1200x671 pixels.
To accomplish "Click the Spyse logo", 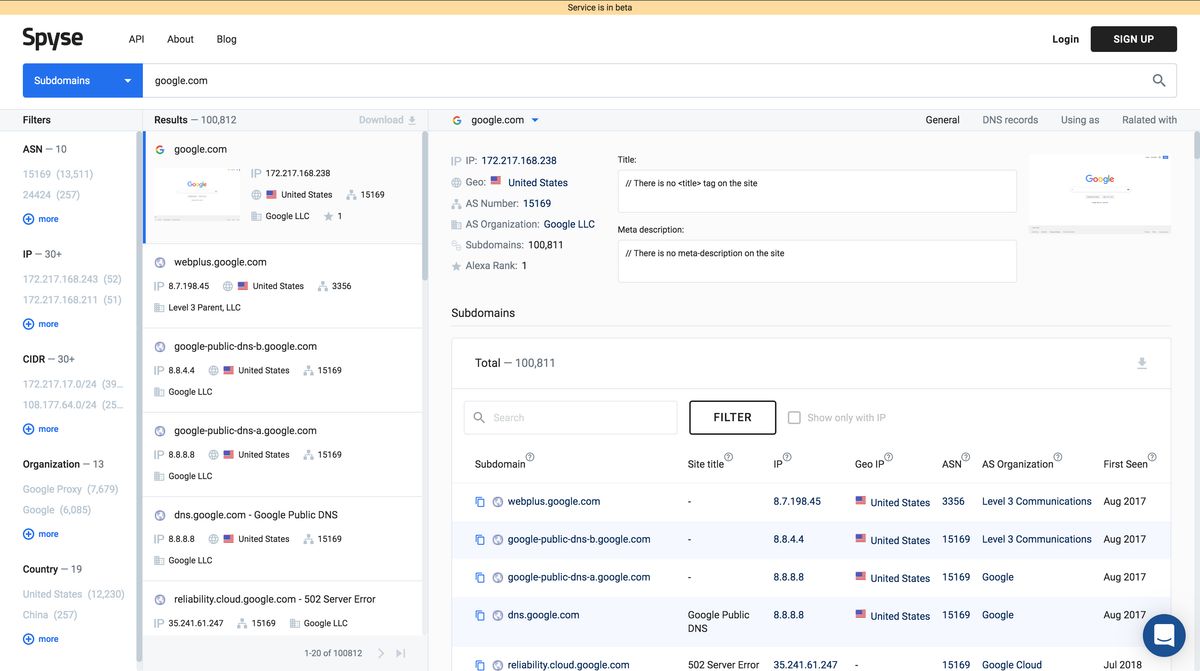I will pyautogui.click(x=52, y=38).
